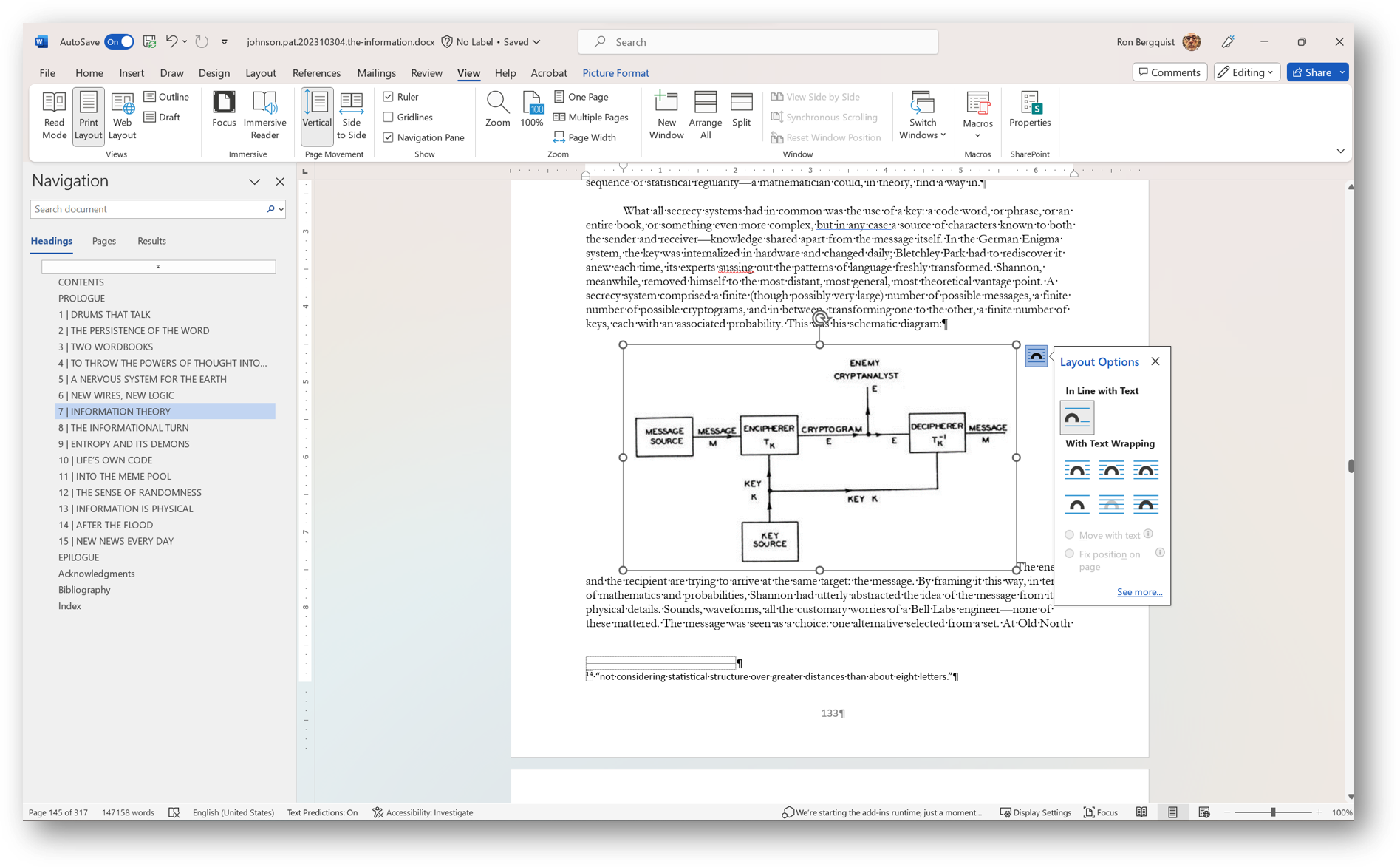The width and height of the screenshot is (1400, 867).
Task: Select Web Layout view
Action: (x=122, y=115)
